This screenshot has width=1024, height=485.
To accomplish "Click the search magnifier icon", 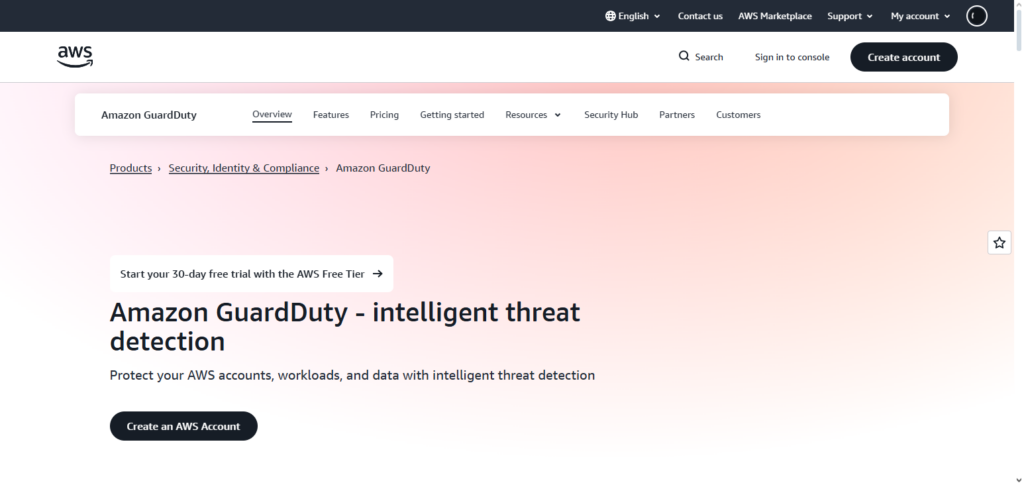I will pyautogui.click(x=684, y=56).
